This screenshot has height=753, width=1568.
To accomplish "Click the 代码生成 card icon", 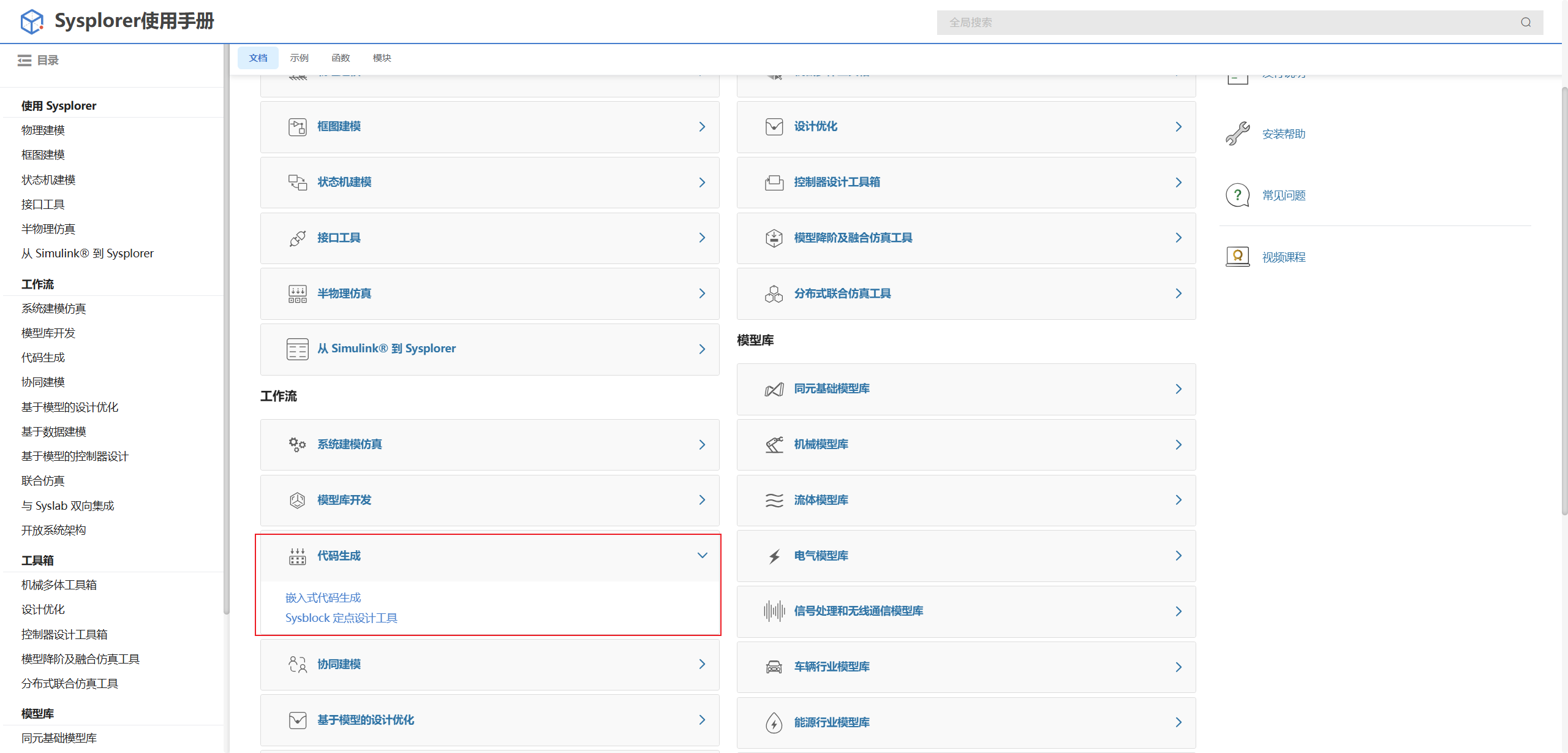I will [x=298, y=556].
